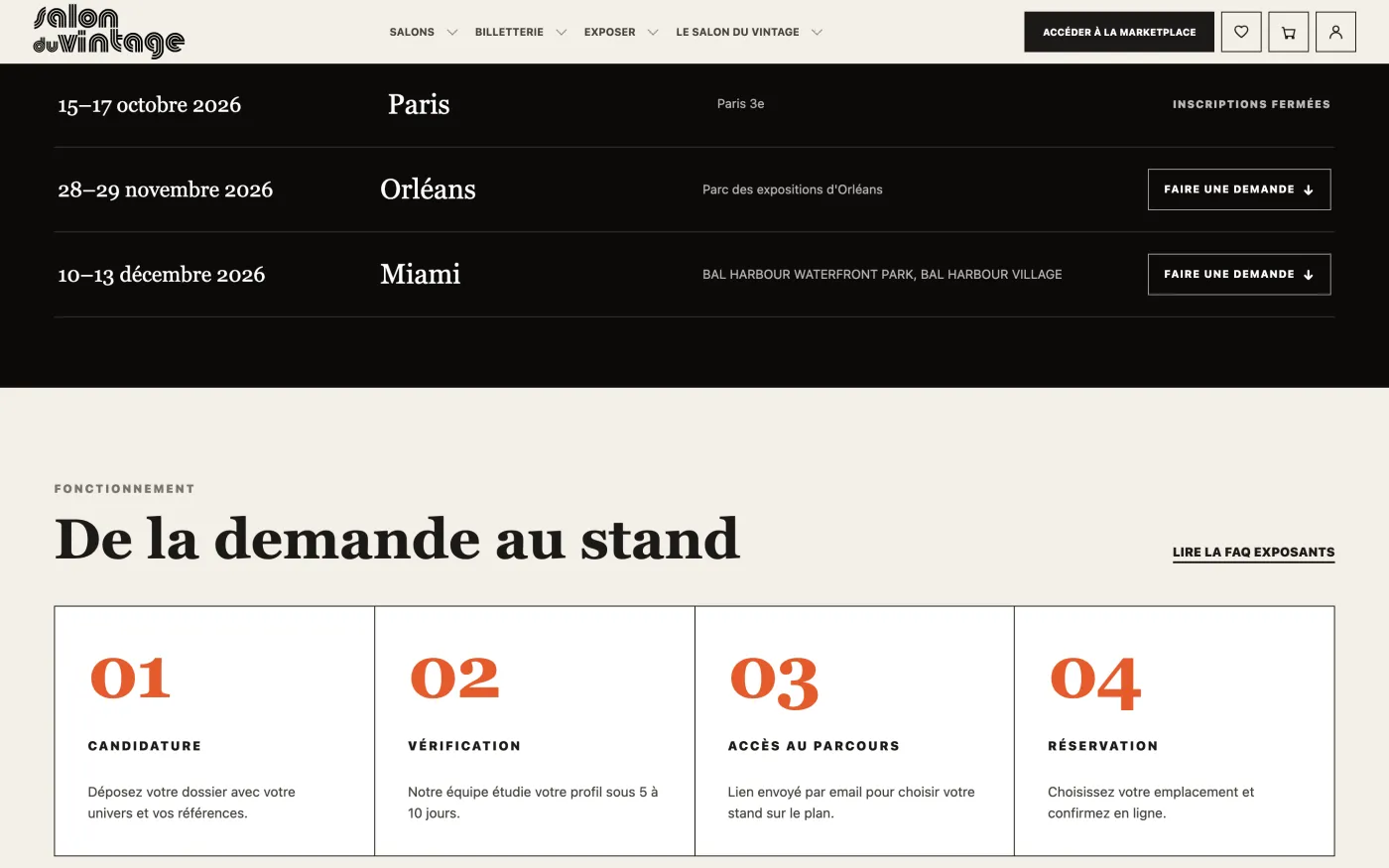
Task: Click the Paris 3e venue text
Action: click(740, 104)
